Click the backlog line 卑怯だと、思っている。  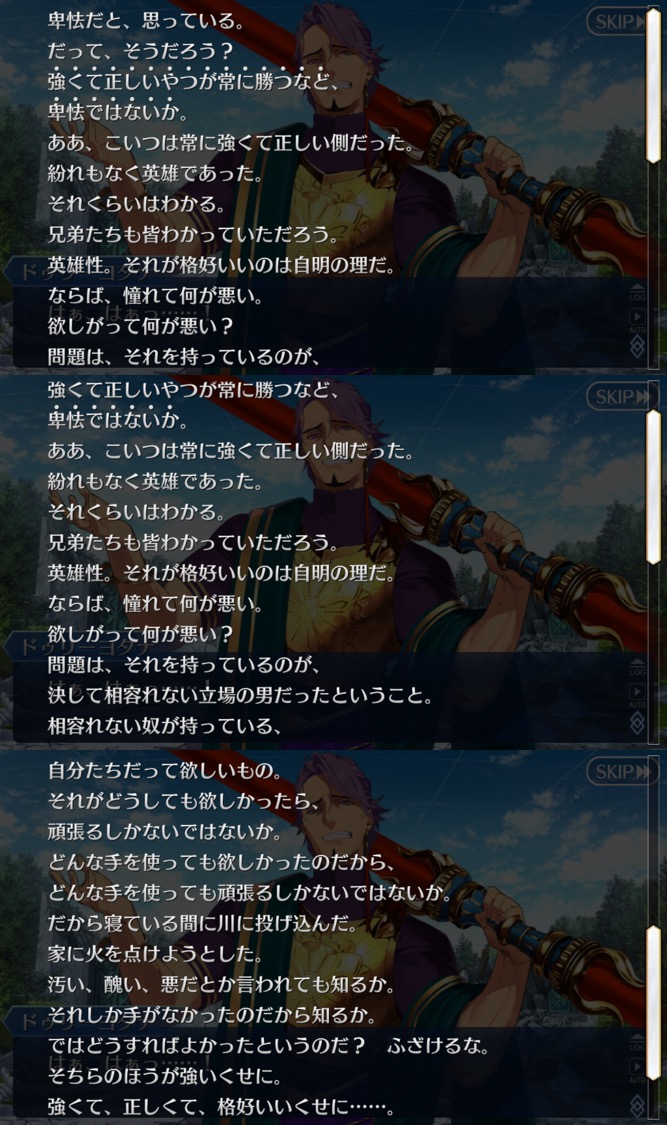click(146, 20)
